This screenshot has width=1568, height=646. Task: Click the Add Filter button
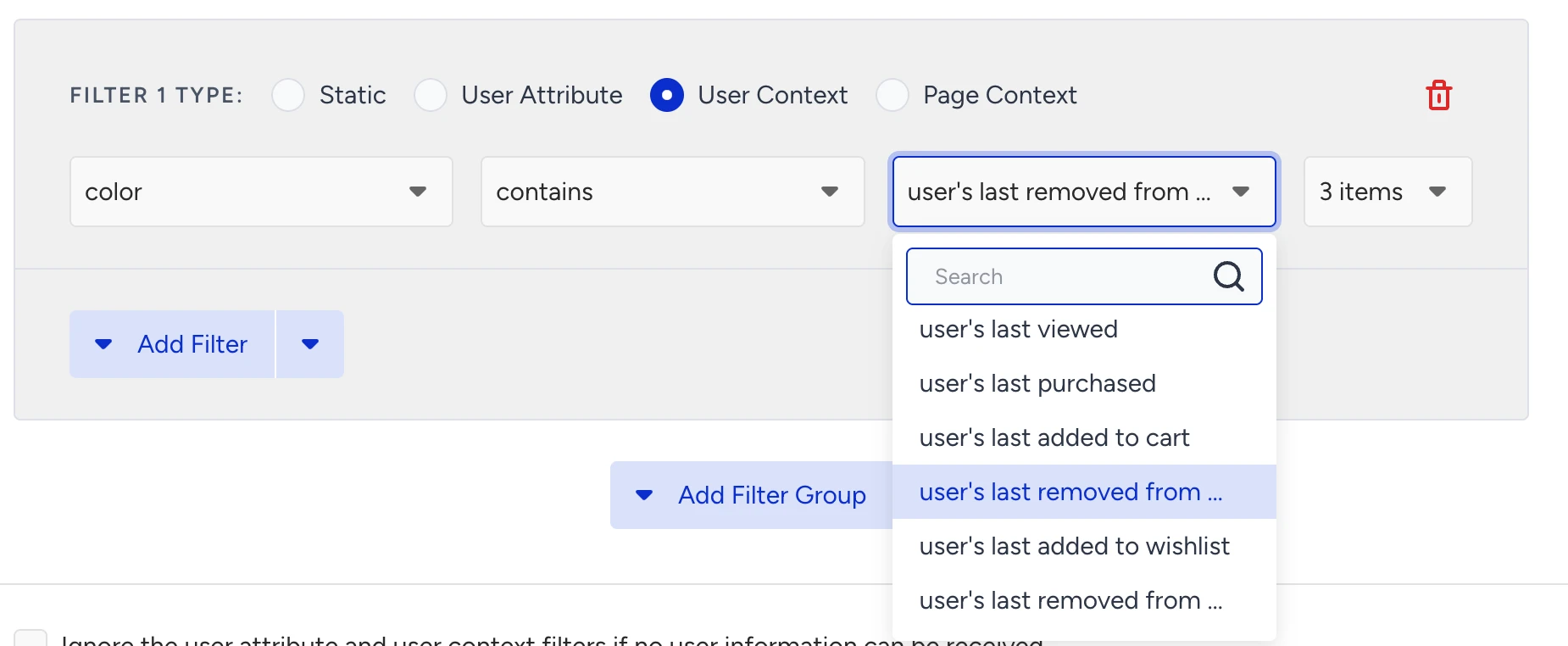click(172, 344)
